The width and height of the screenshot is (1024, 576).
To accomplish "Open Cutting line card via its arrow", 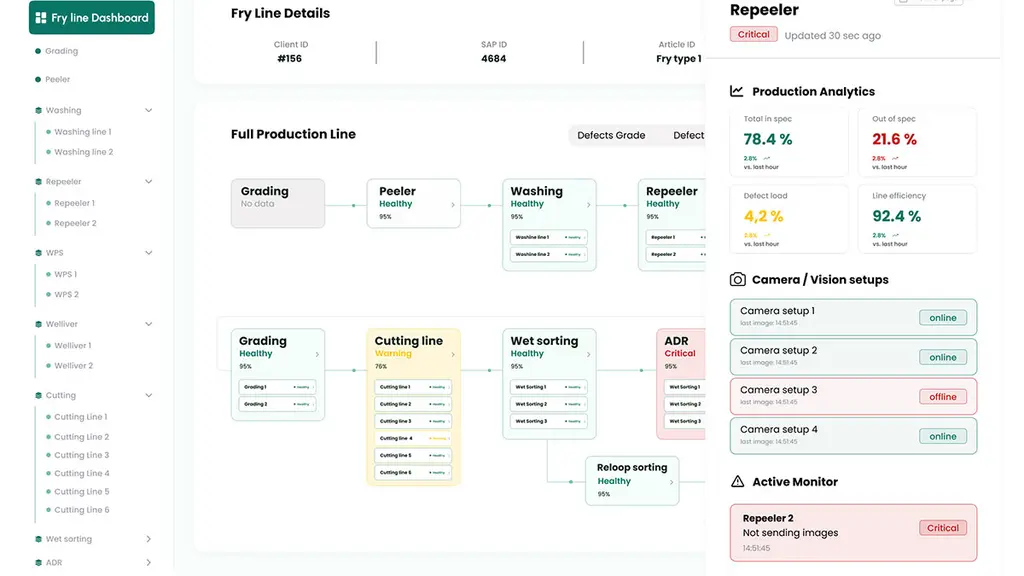I will [453, 355].
